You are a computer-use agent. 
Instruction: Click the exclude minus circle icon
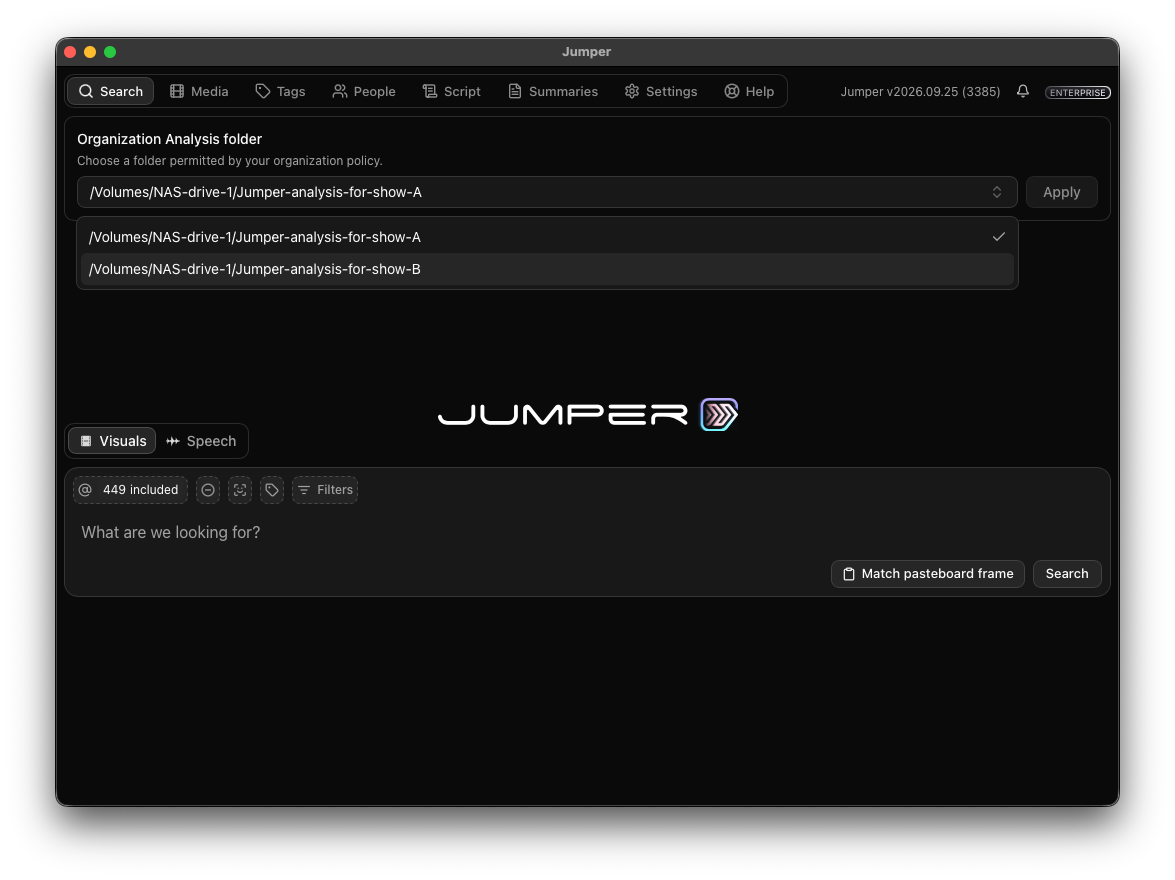coord(208,489)
